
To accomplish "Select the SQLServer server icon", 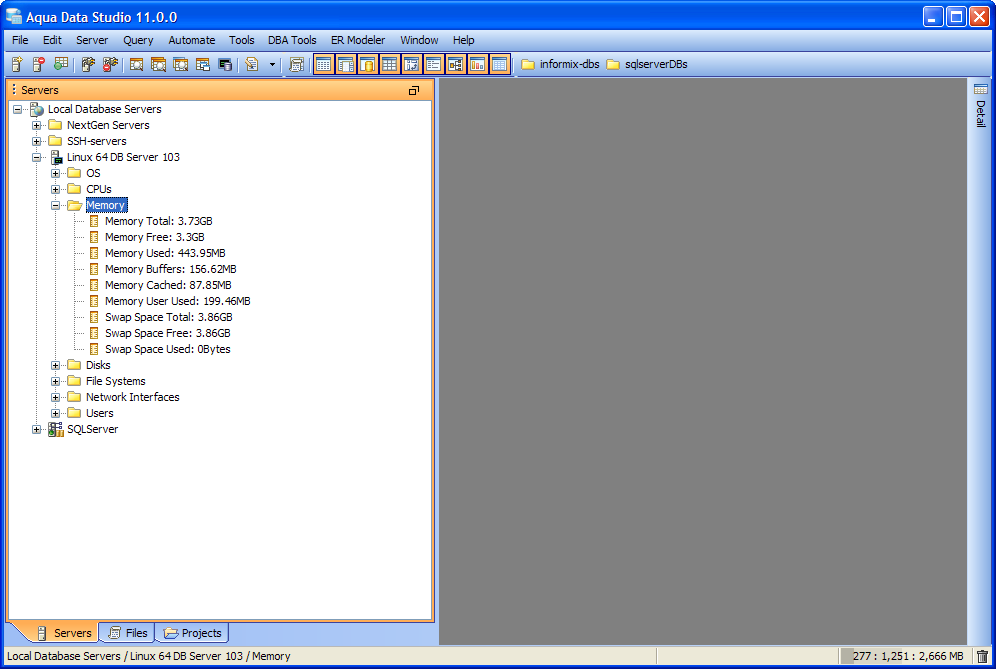I will pyautogui.click(x=56, y=429).
